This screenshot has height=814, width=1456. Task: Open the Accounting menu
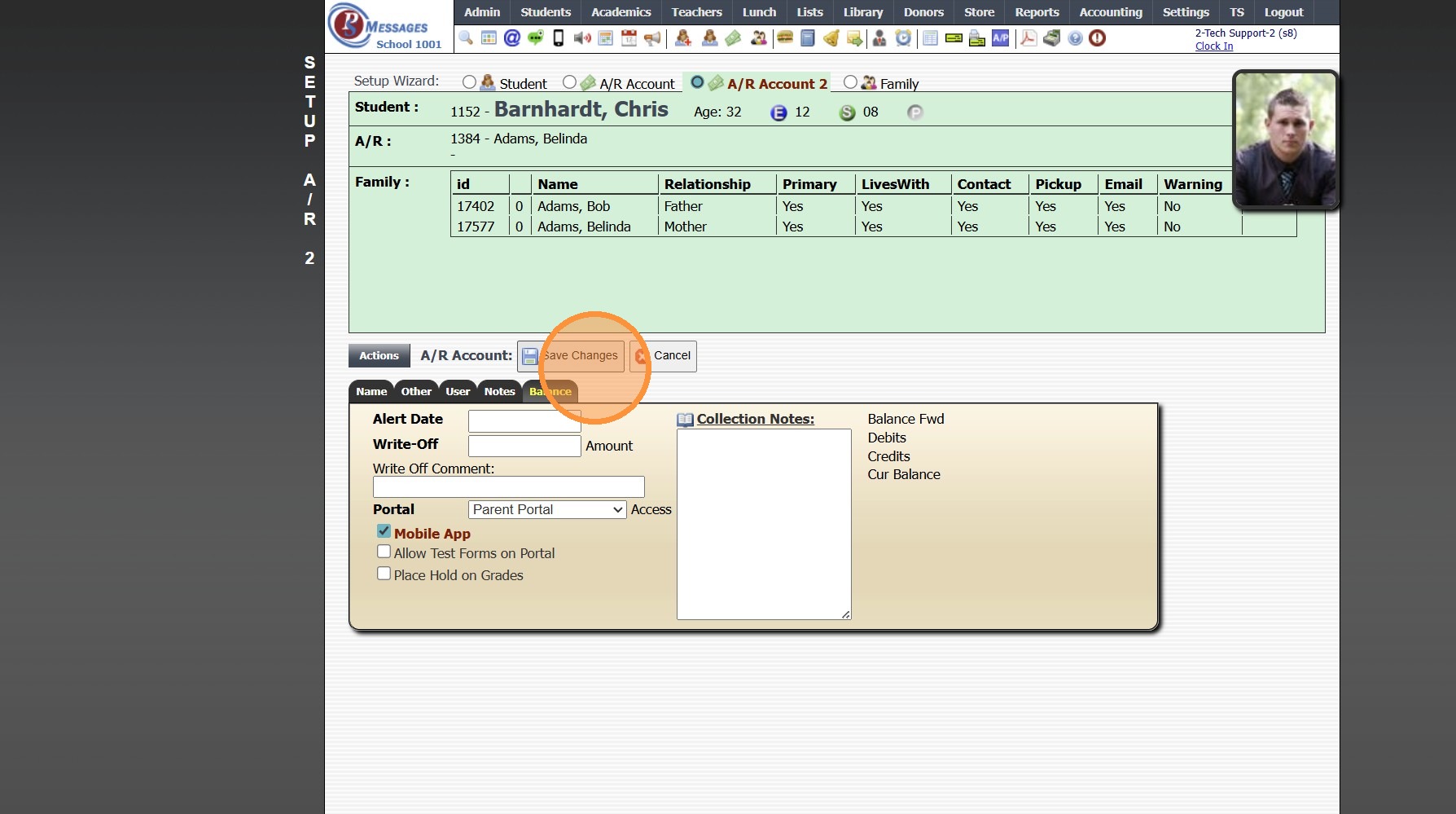pos(1111,12)
